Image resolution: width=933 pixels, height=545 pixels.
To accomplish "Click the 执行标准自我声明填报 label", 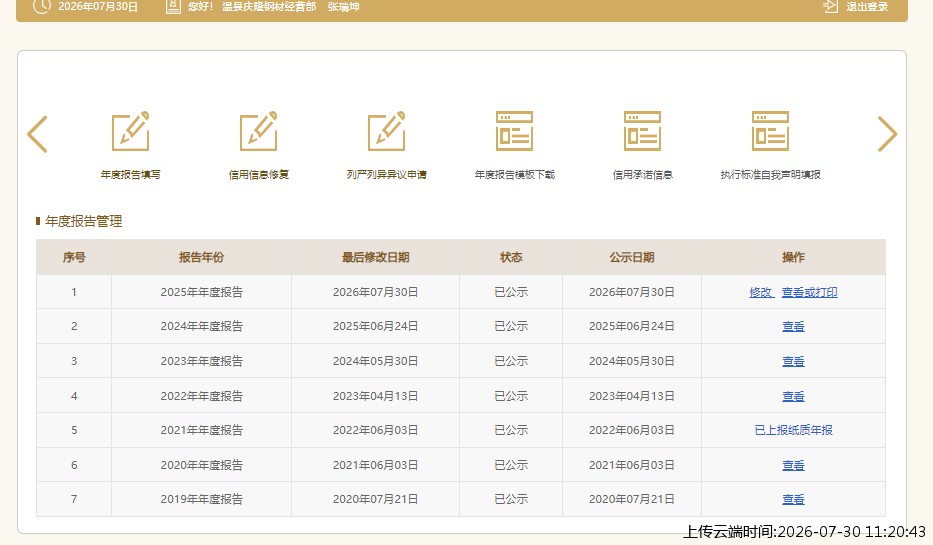I will click(x=771, y=174).
